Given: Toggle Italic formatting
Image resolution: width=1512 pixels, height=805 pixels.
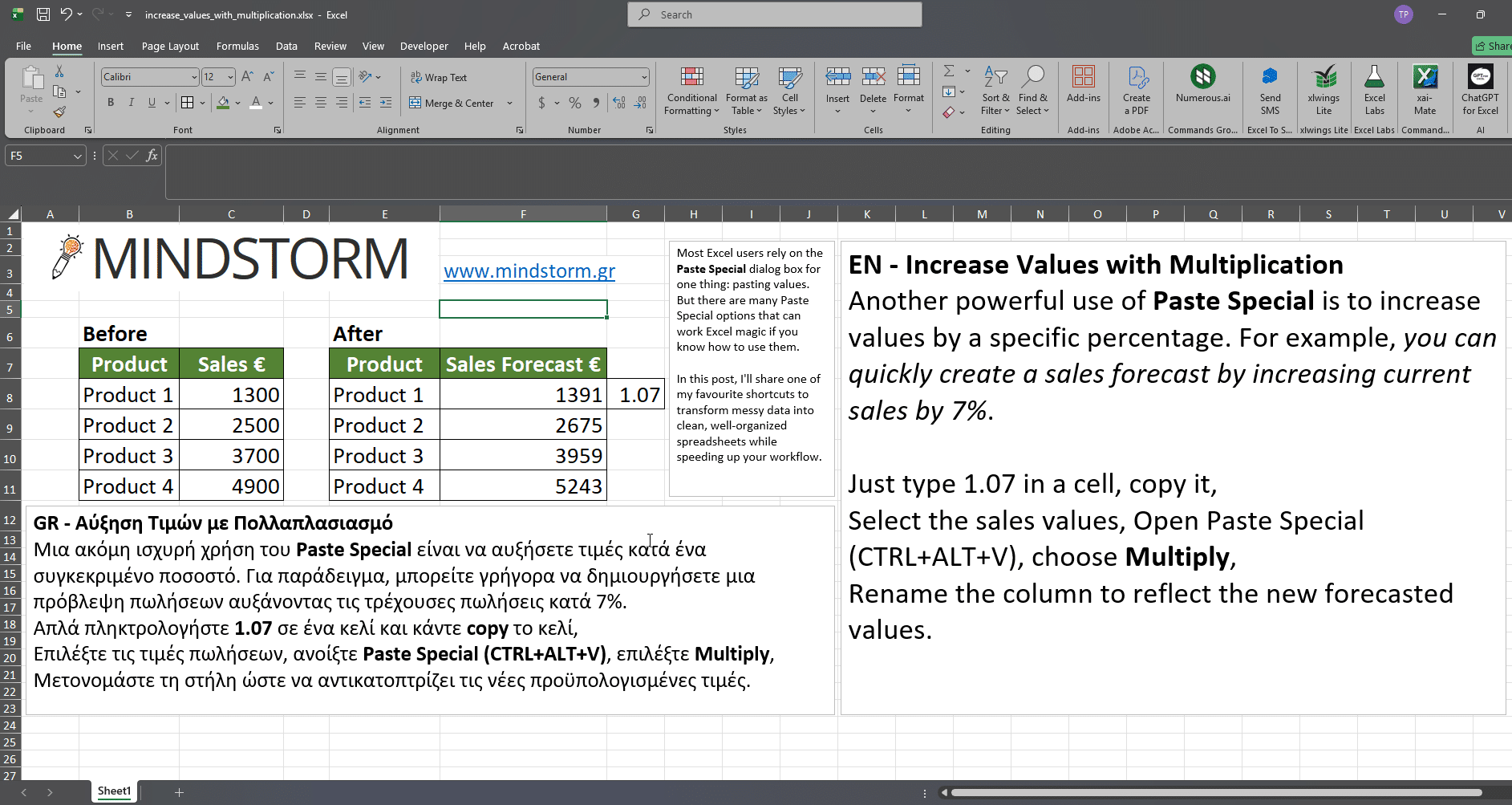Looking at the screenshot, I should [131, 103].
